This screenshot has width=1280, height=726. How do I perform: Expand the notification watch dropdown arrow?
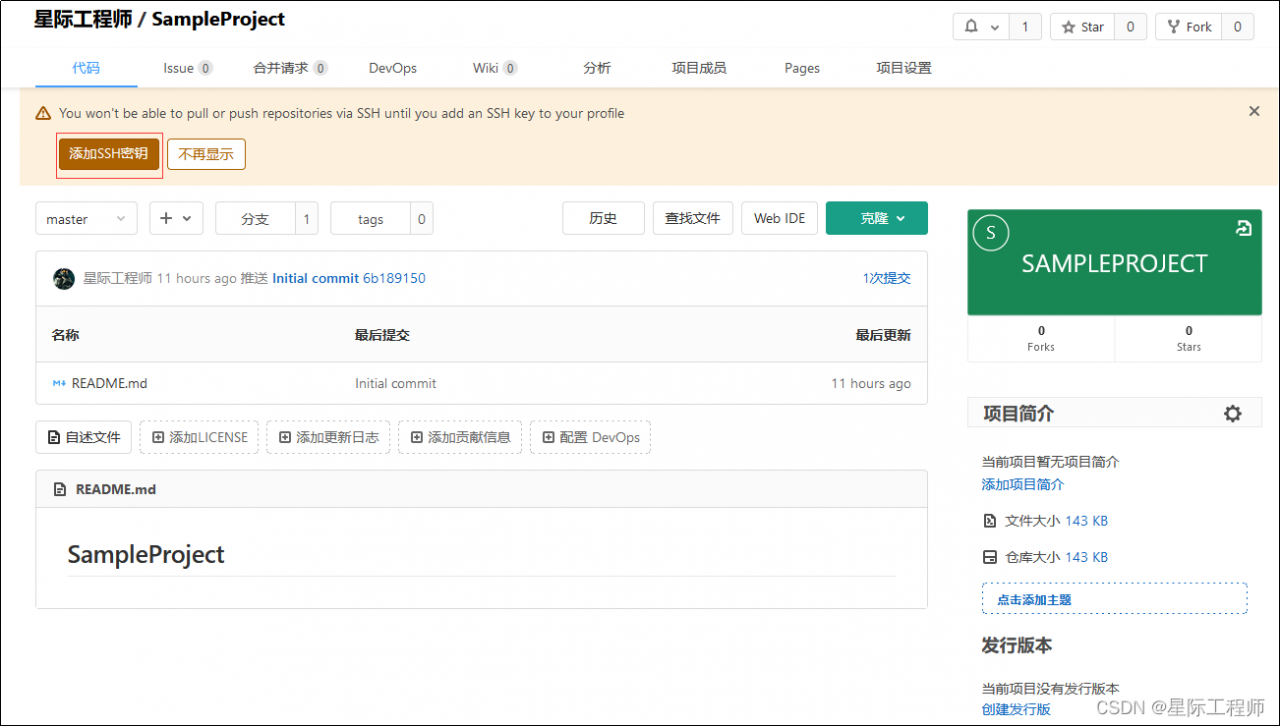pyautogui.click(x=994, y=28)
